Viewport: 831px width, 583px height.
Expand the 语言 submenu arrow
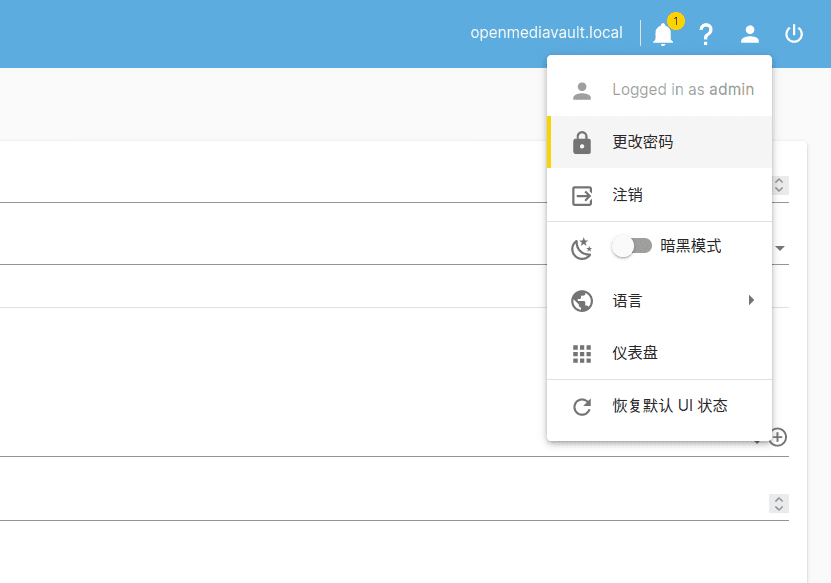(x=751, y=300)
